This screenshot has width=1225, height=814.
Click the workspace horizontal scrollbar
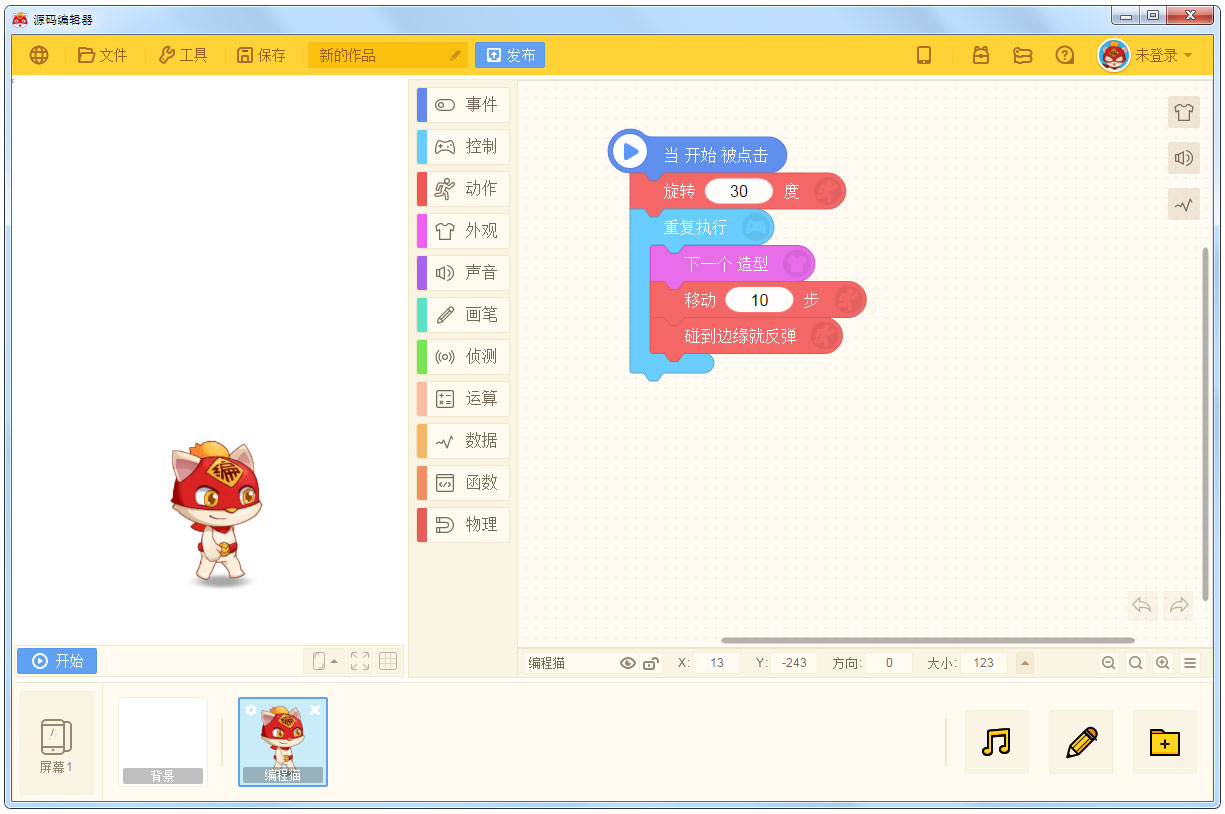927,641
